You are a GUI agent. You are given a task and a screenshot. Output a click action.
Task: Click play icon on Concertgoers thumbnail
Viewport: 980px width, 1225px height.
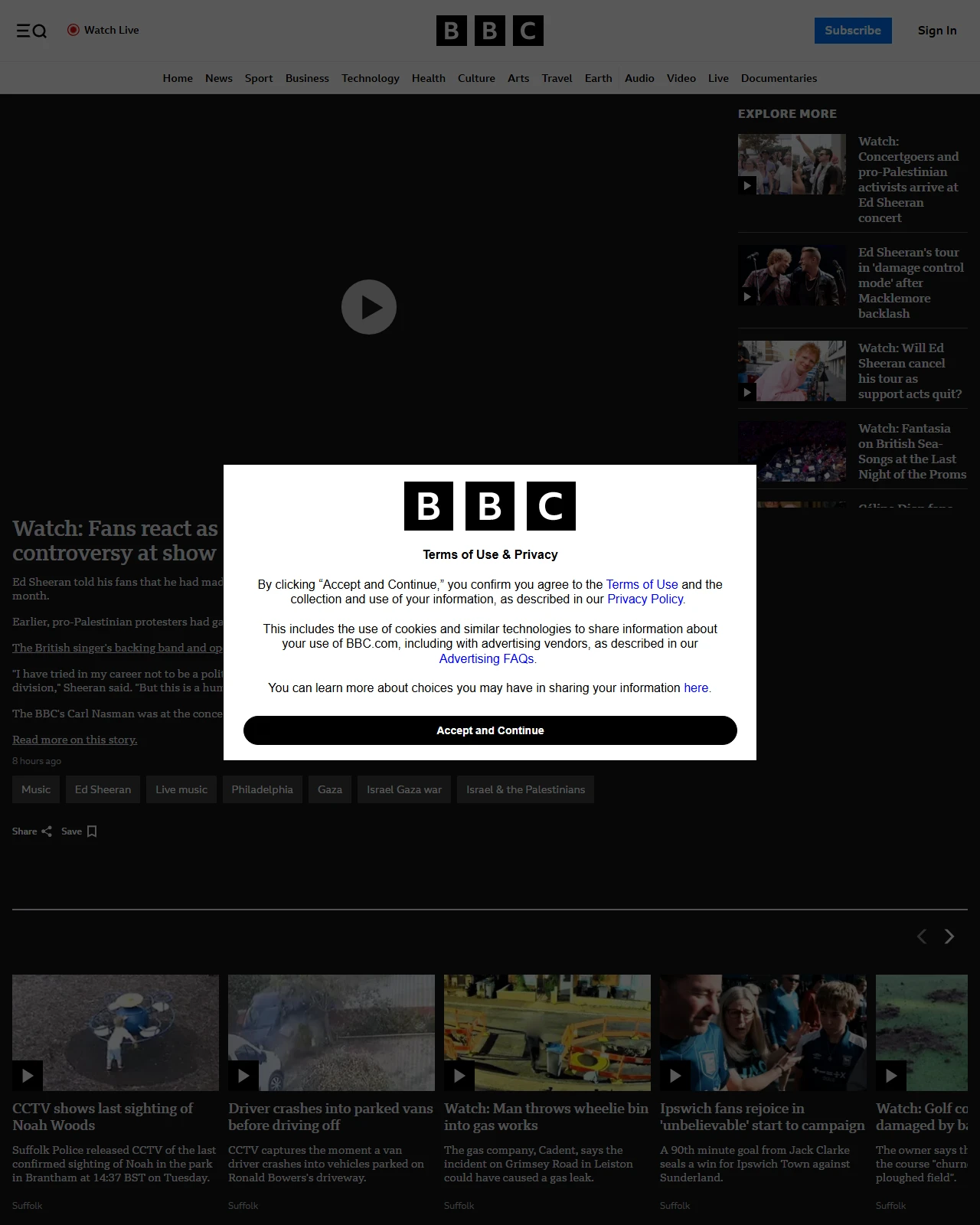pos(747,185)
